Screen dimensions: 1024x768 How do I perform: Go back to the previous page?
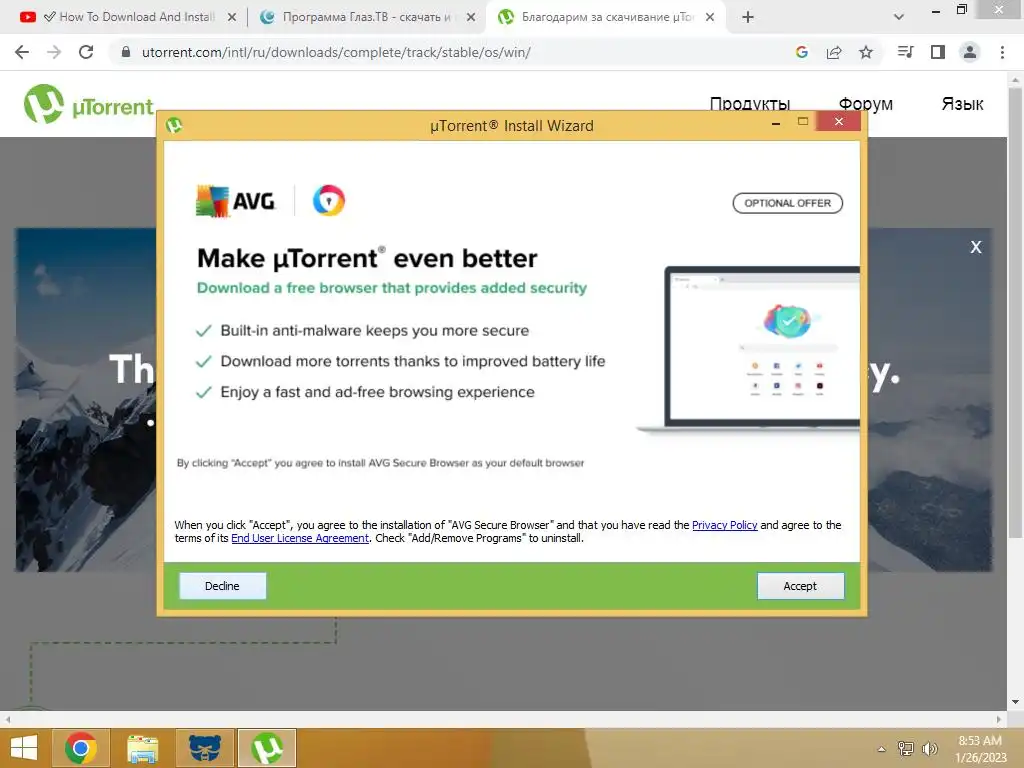pyautogui.click(x=22, y=52)
